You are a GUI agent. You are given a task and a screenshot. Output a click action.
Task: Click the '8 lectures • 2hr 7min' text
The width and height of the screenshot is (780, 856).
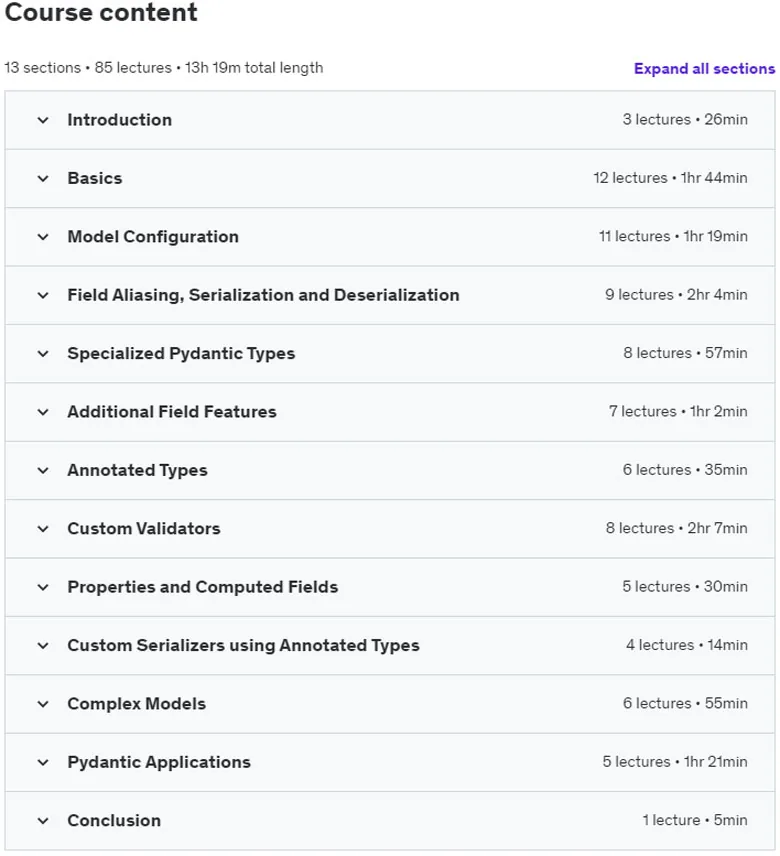(676, 528)
